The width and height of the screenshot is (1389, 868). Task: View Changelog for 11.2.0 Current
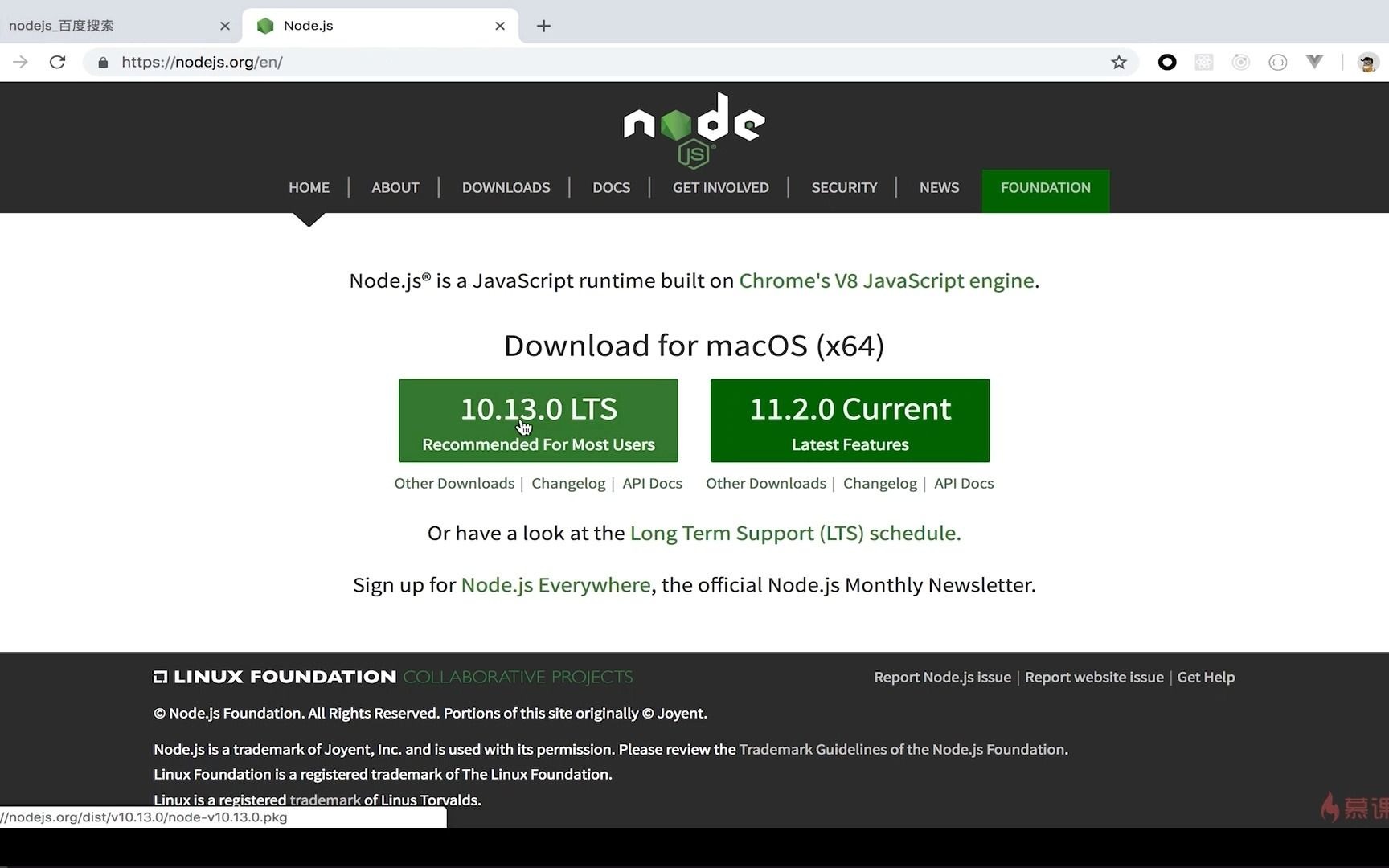tap(880, 483)
